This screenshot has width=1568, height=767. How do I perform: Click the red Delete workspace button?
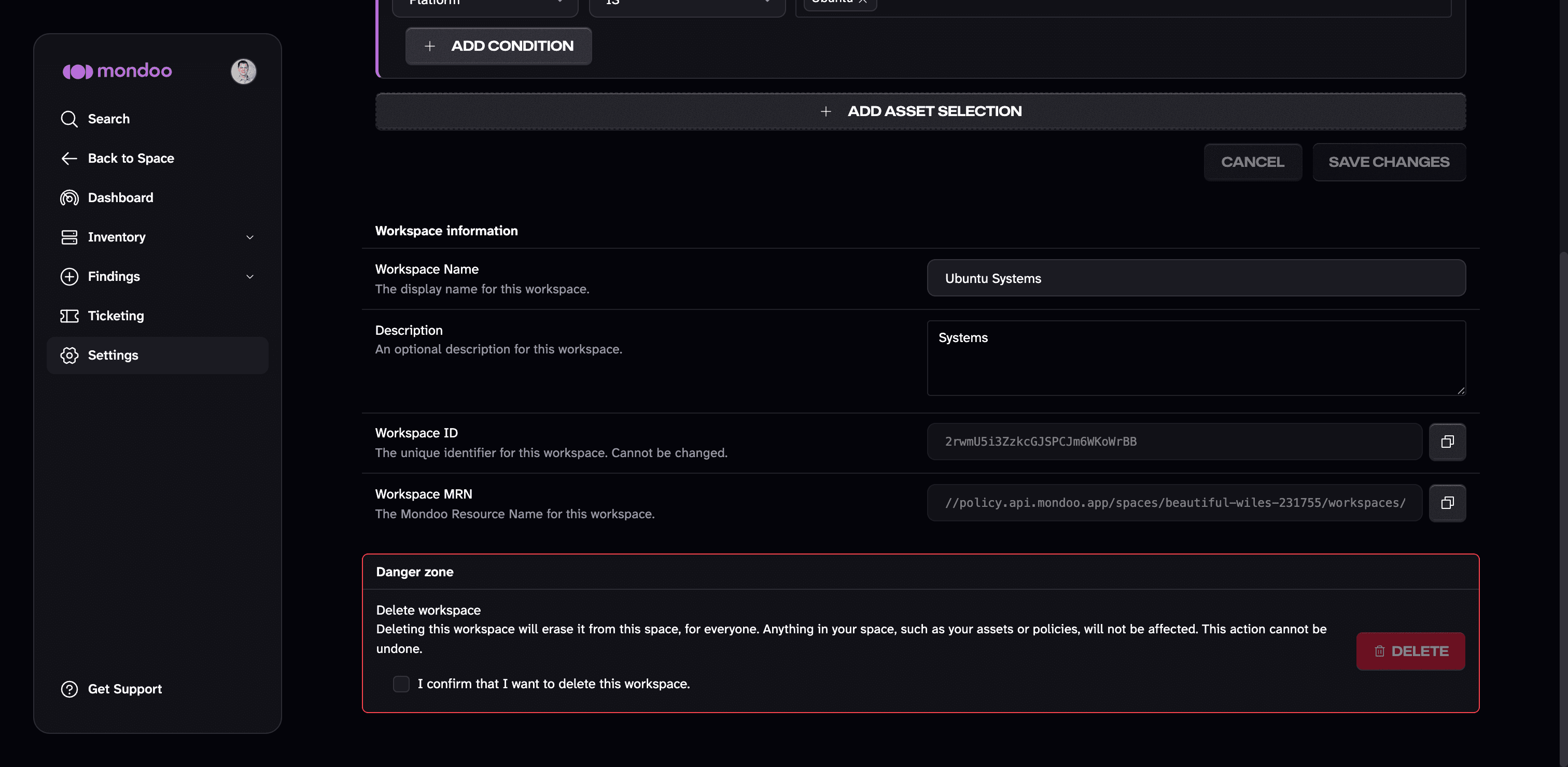coord(1410,651)
